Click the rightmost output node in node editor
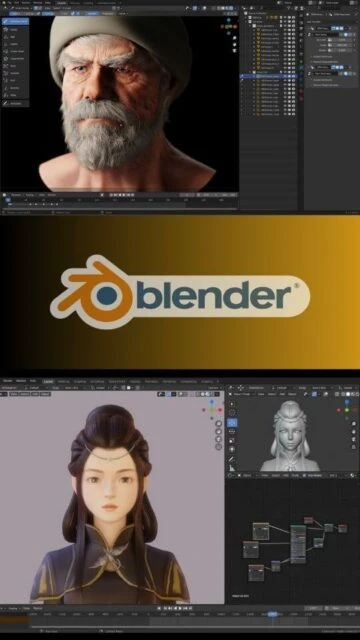360x640 pixels. point(342,528)
